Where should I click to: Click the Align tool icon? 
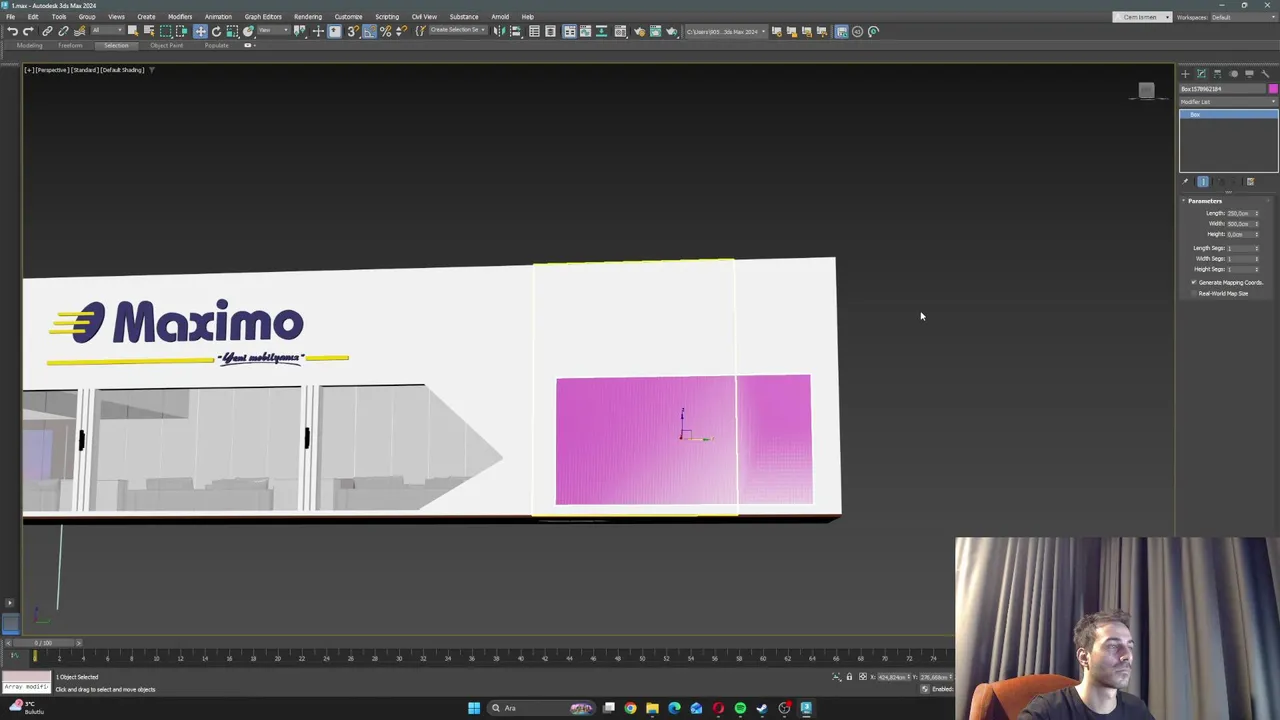click(x=515, y=31)
